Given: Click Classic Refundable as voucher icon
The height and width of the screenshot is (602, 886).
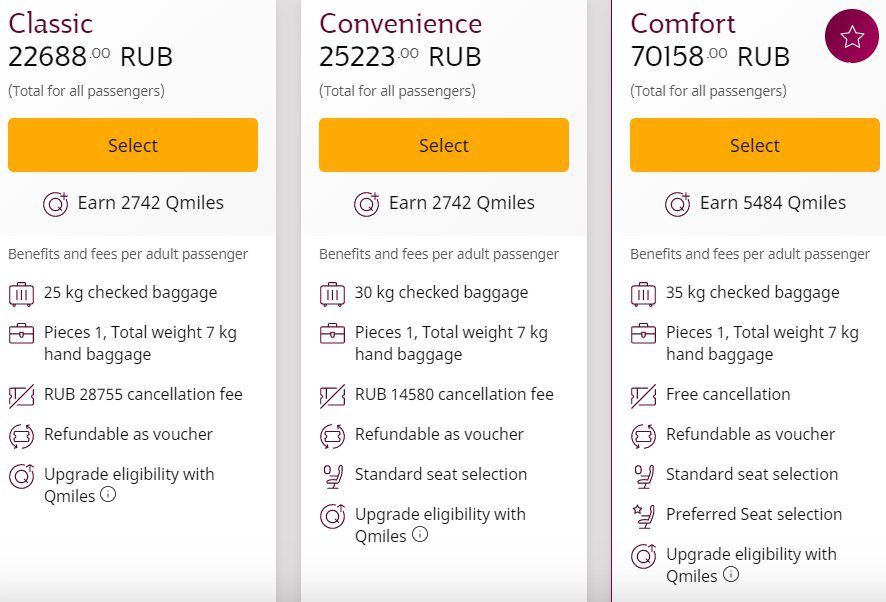Looking at the screenshot, I should (21, 436).
